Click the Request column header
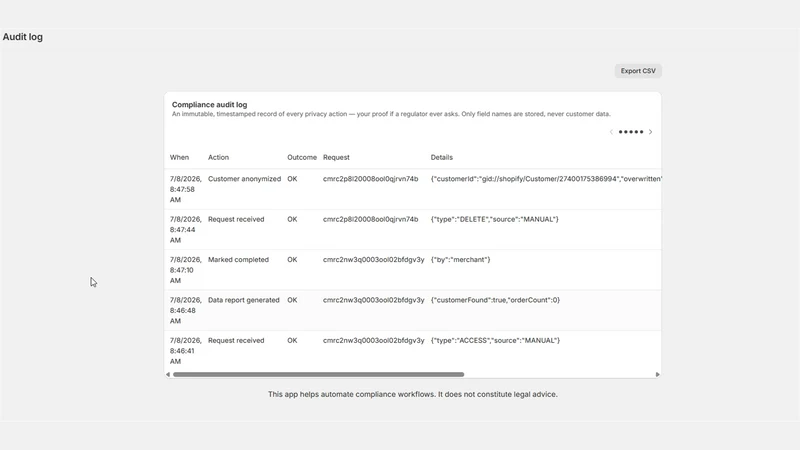This screenshot has height=450, width=800. [336, 157]
